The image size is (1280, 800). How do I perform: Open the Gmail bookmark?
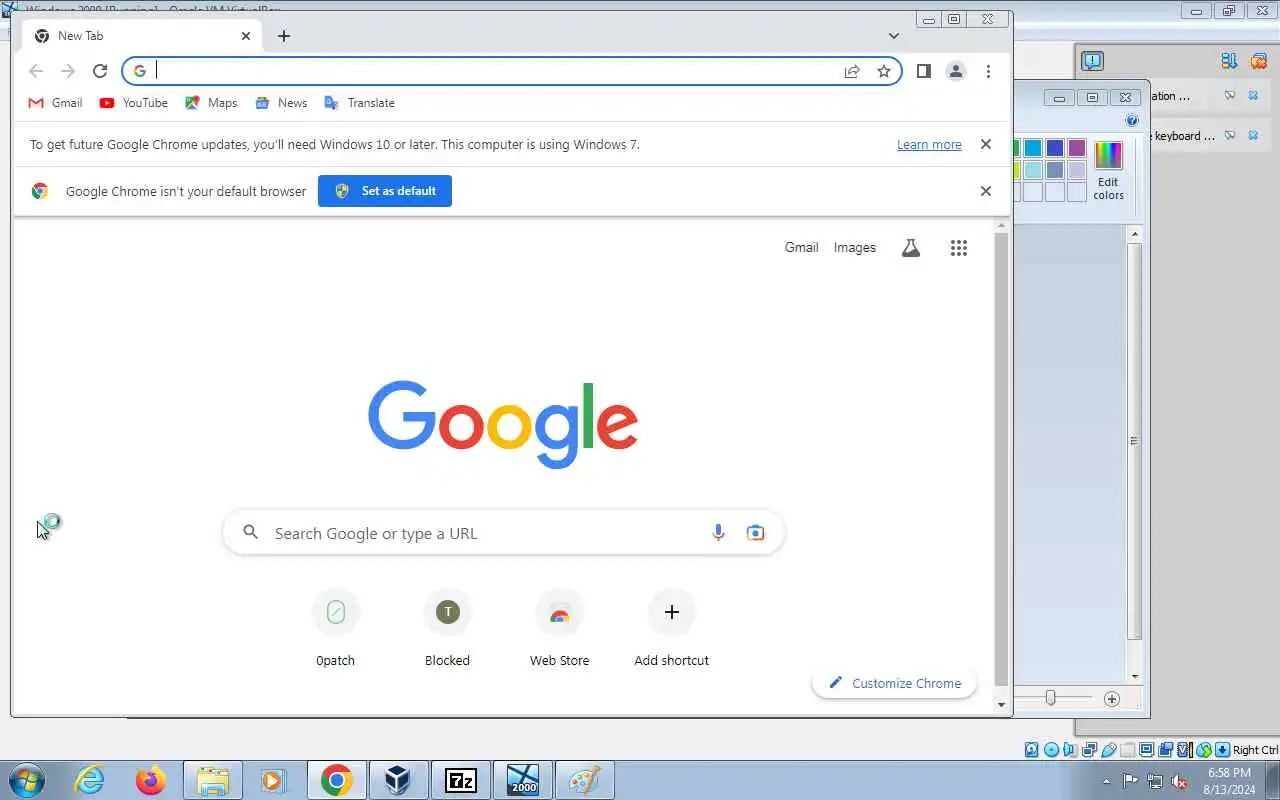(55, 103)
